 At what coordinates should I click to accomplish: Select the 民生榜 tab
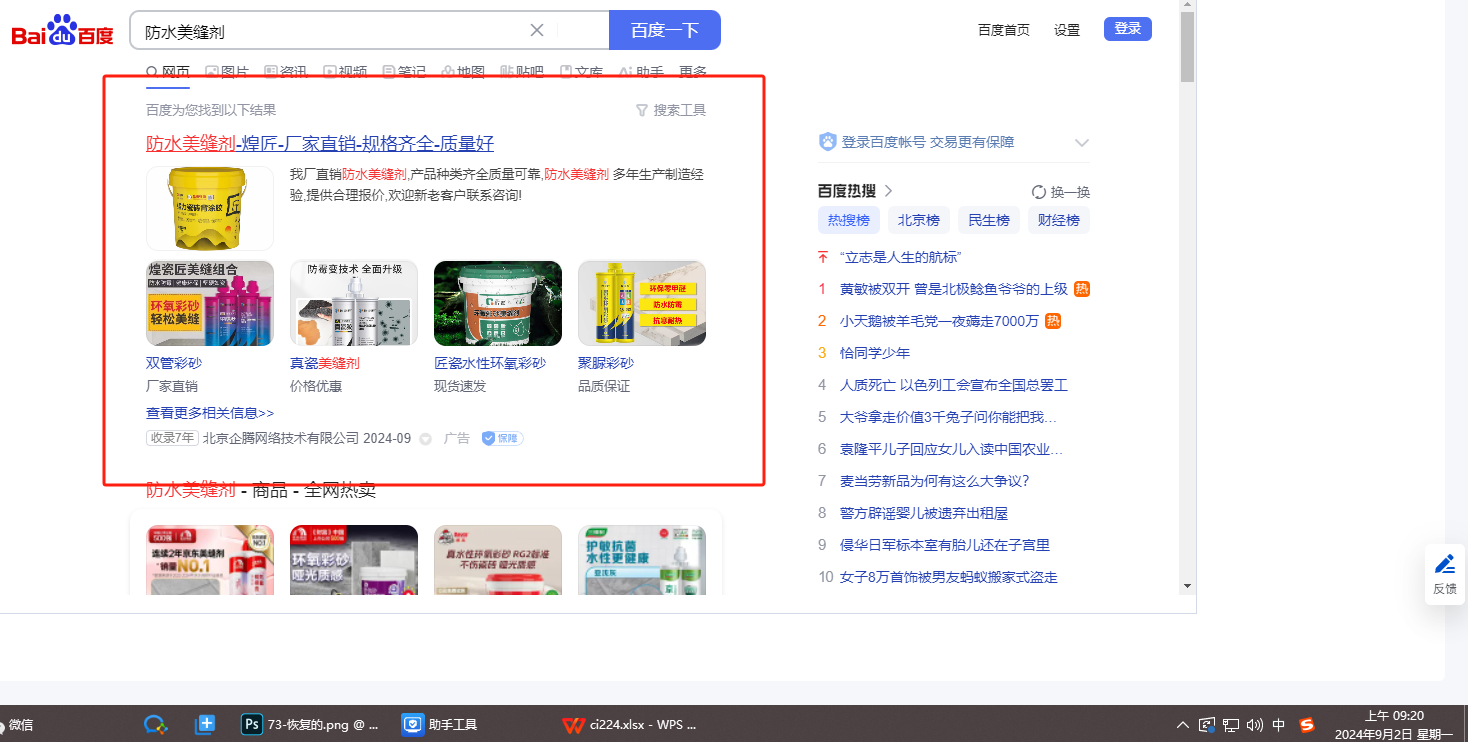point(988,220)
